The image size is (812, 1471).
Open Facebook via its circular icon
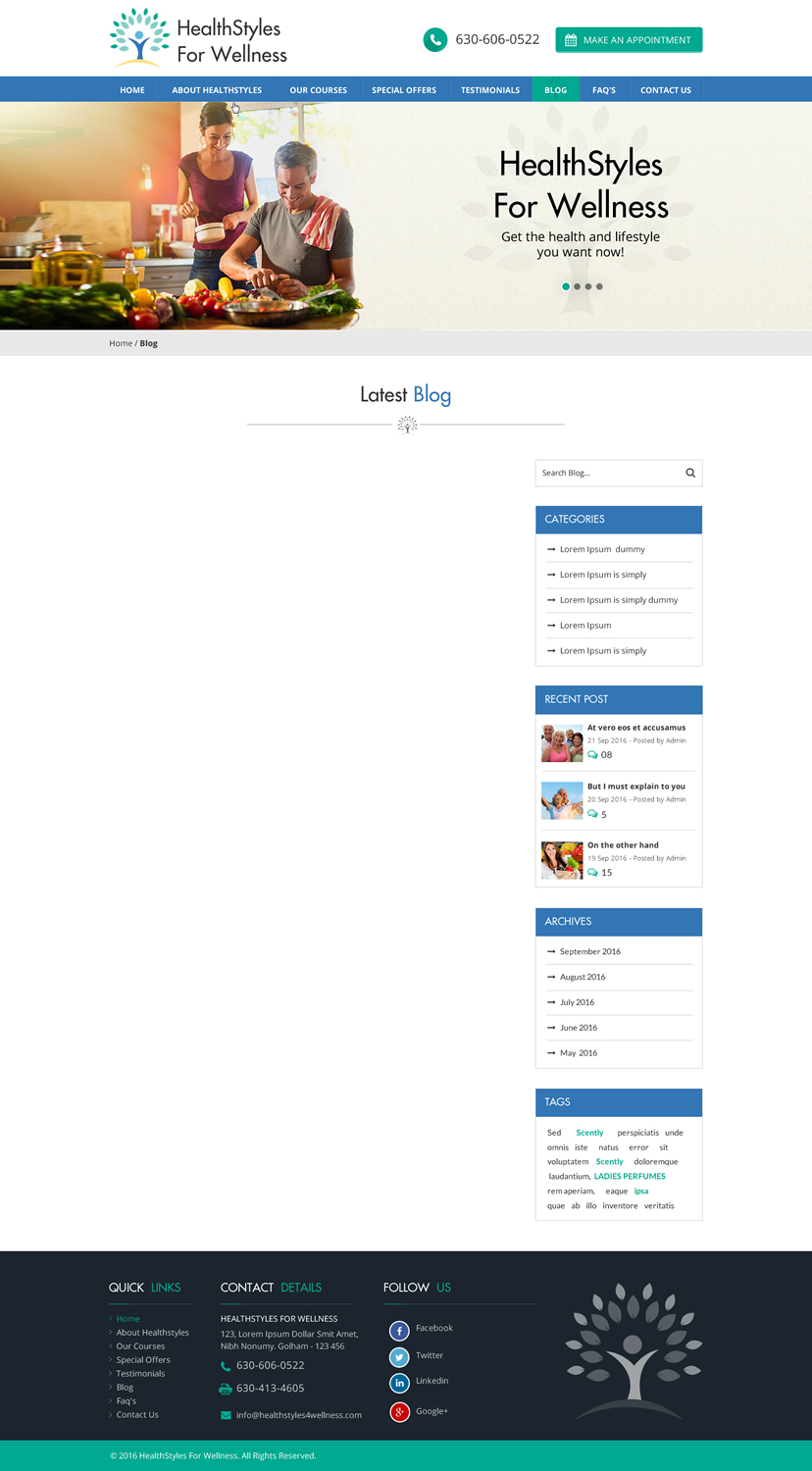398,1331
